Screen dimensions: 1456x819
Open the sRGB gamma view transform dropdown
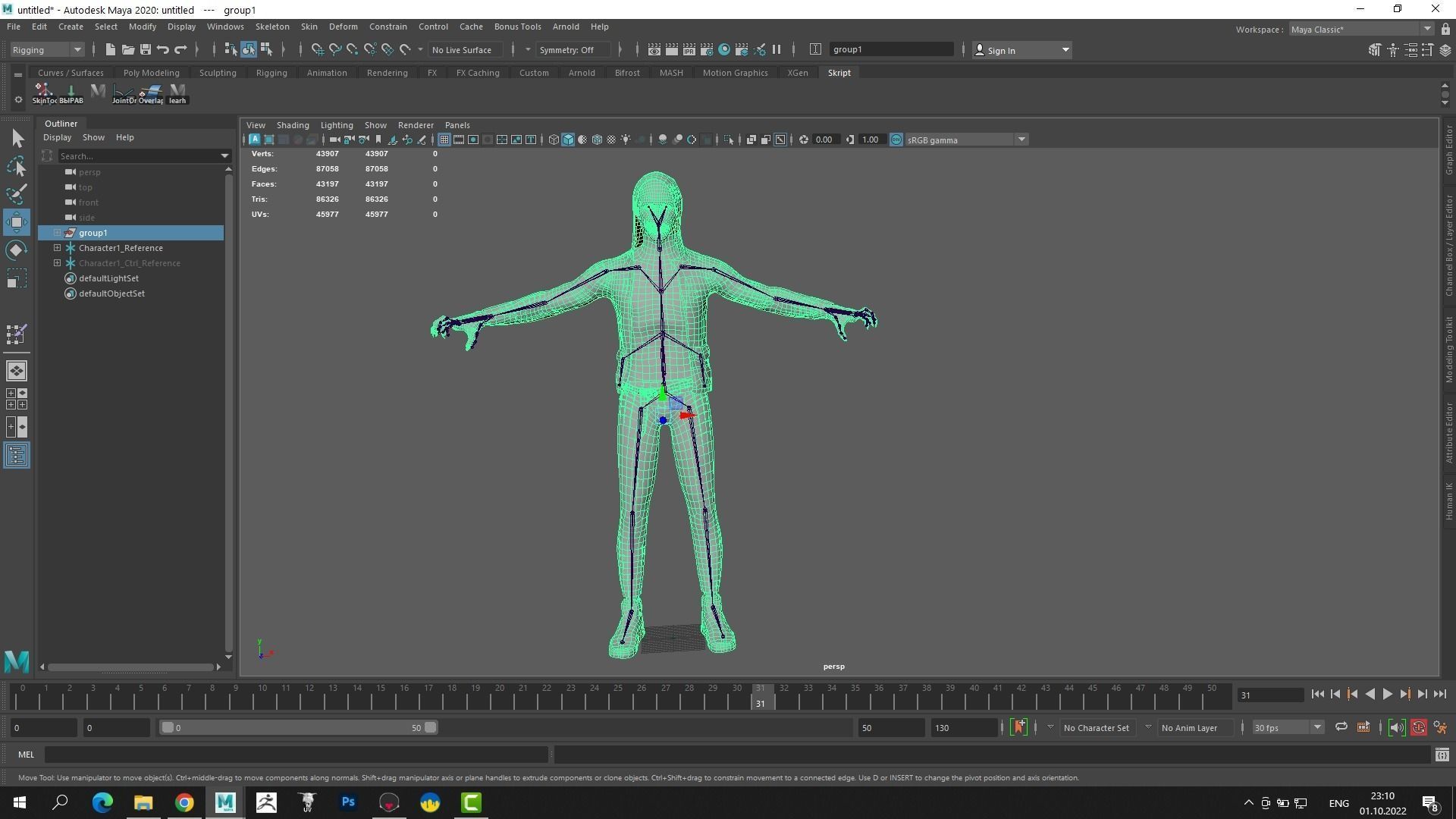pos(967,140)
